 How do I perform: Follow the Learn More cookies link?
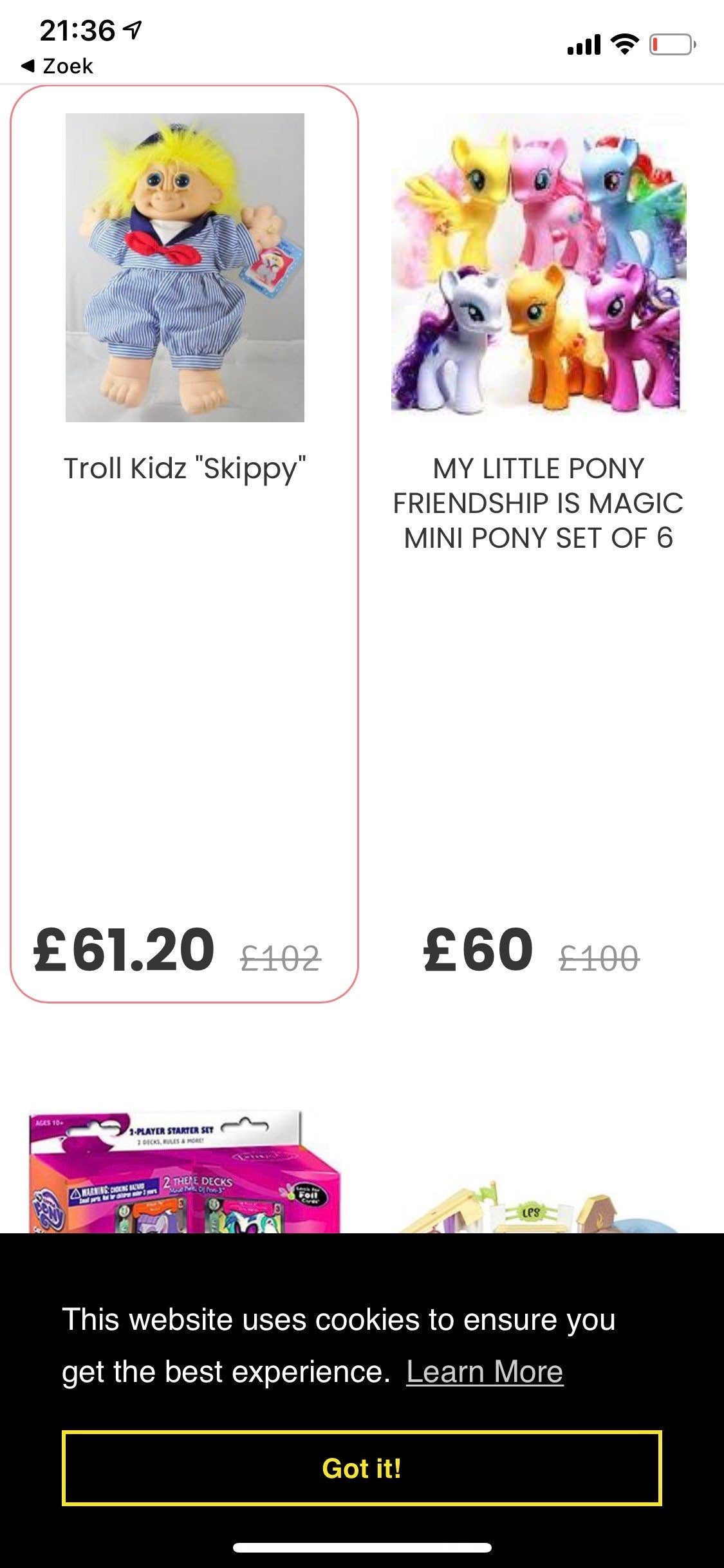point(485,1372)
